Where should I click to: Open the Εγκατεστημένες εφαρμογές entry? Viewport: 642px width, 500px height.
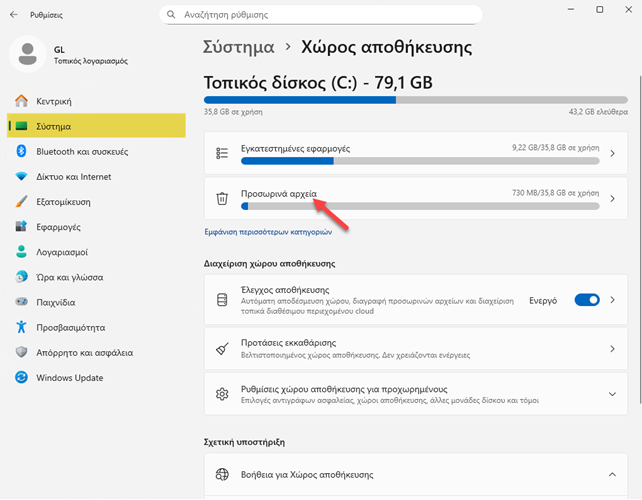coord(416,153)
